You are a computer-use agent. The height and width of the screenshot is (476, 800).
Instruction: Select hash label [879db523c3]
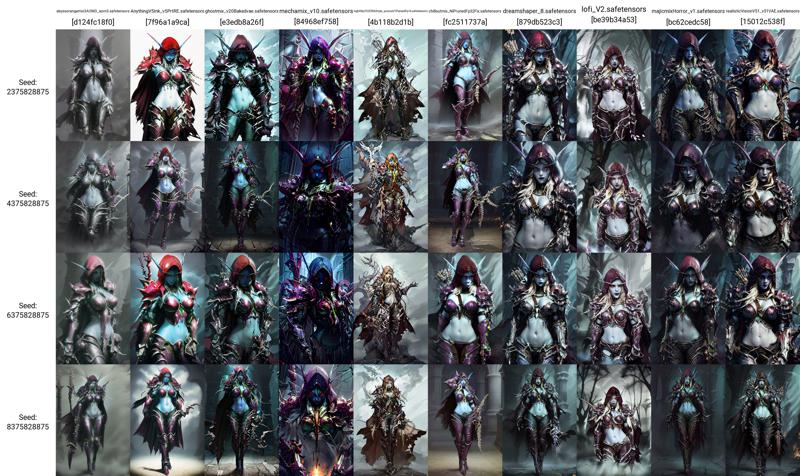(x=539, y=22)
